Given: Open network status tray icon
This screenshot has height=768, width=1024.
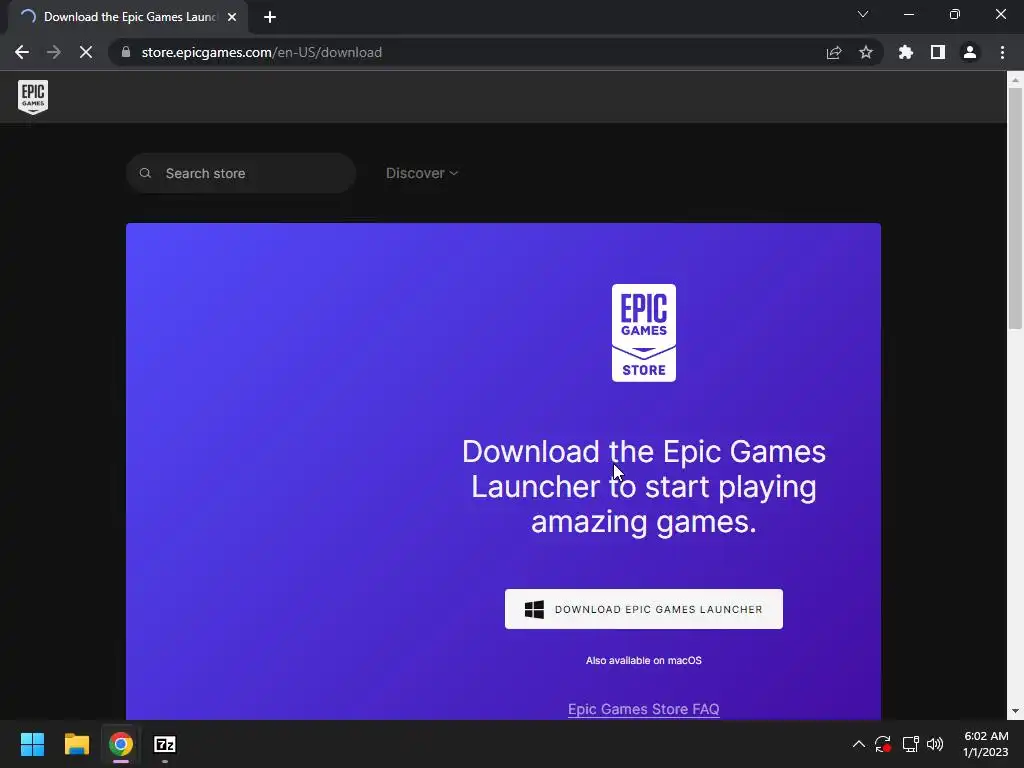Looking at the screenshot, I should coord(910,744).
